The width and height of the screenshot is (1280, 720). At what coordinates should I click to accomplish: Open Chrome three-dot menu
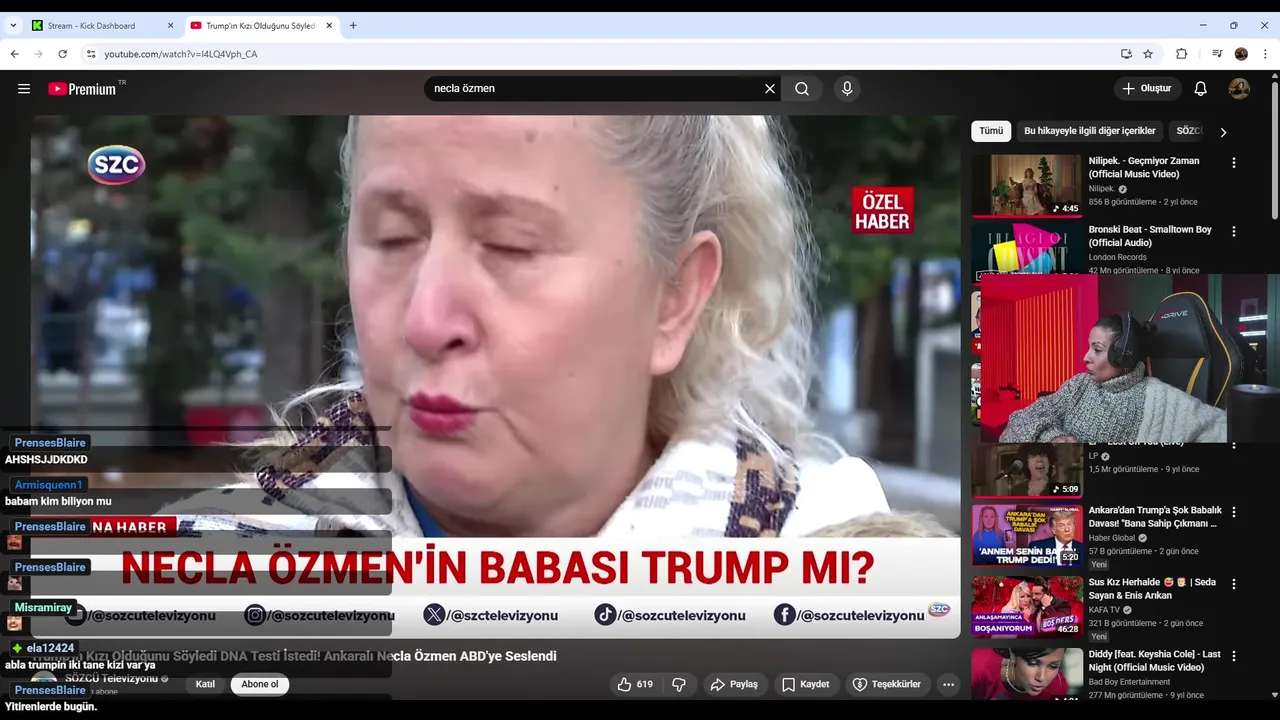pyautogui.click(x=1266, y=54)
